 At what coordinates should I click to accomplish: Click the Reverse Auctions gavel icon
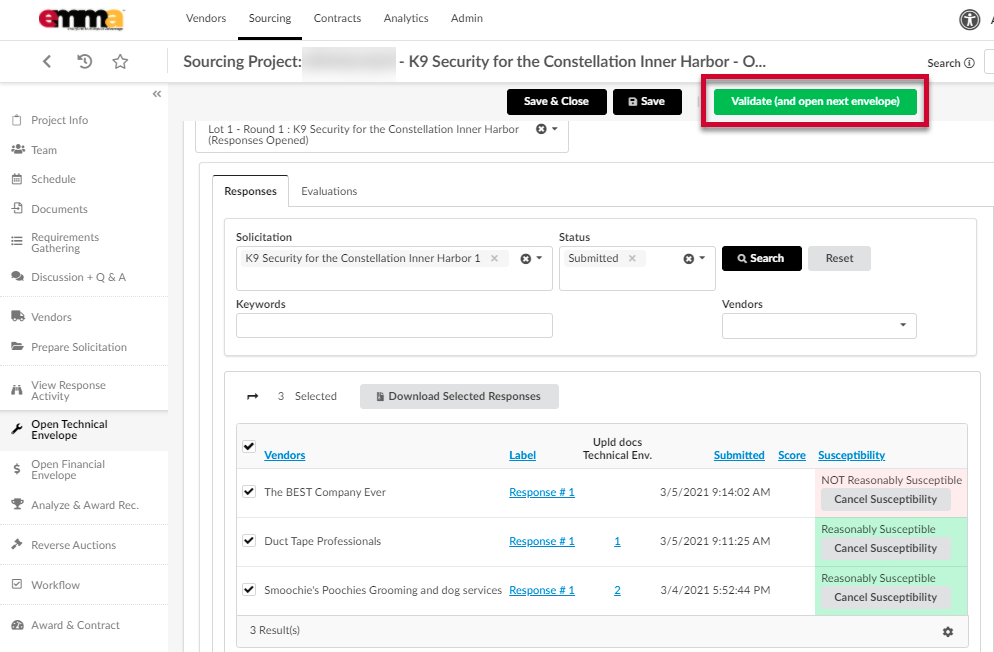17,544
